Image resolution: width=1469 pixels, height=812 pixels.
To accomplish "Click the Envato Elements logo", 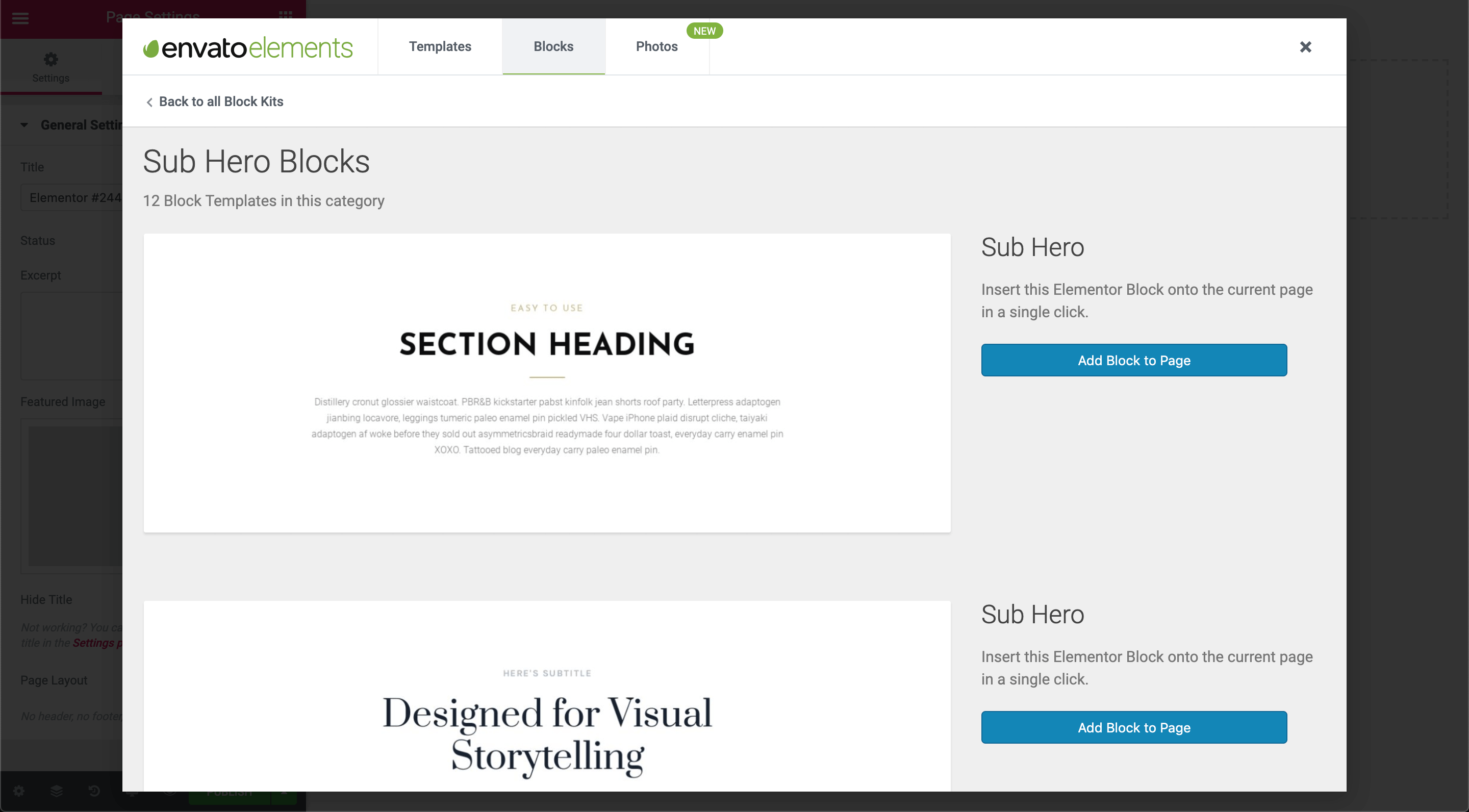I will [x=248, y=47].
